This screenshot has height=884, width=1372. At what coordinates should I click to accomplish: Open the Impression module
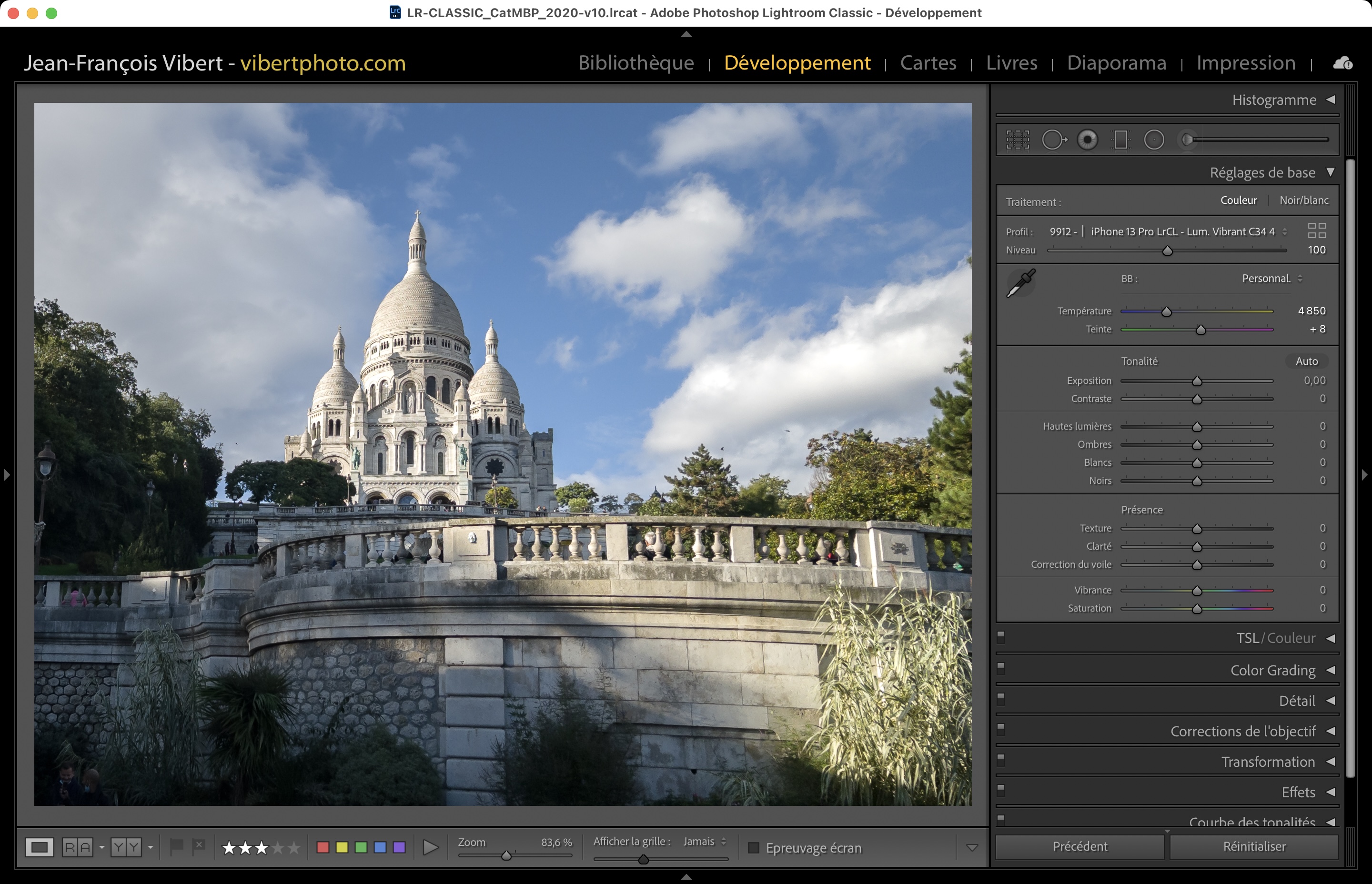(x=1246, y=62)
